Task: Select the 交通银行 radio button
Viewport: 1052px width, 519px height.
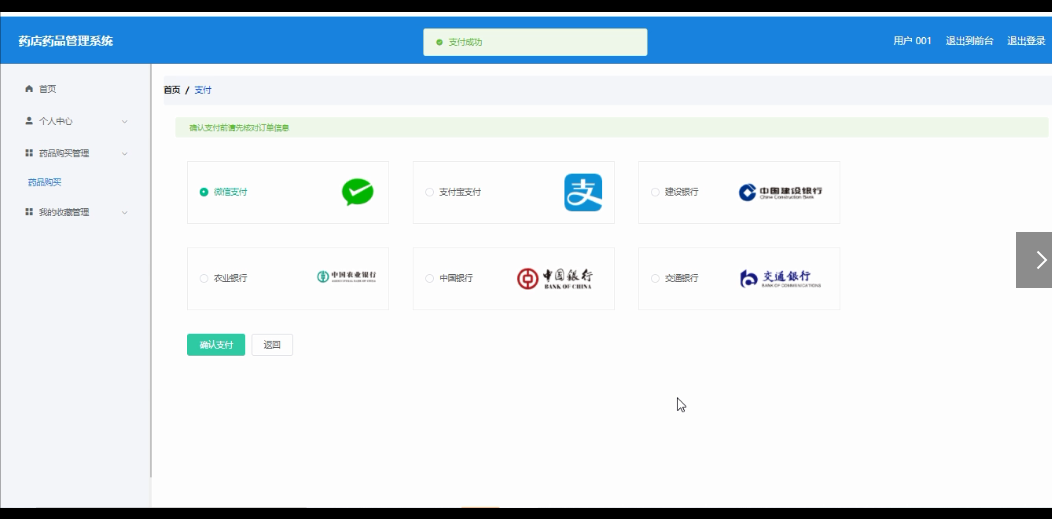Action: 655,278
